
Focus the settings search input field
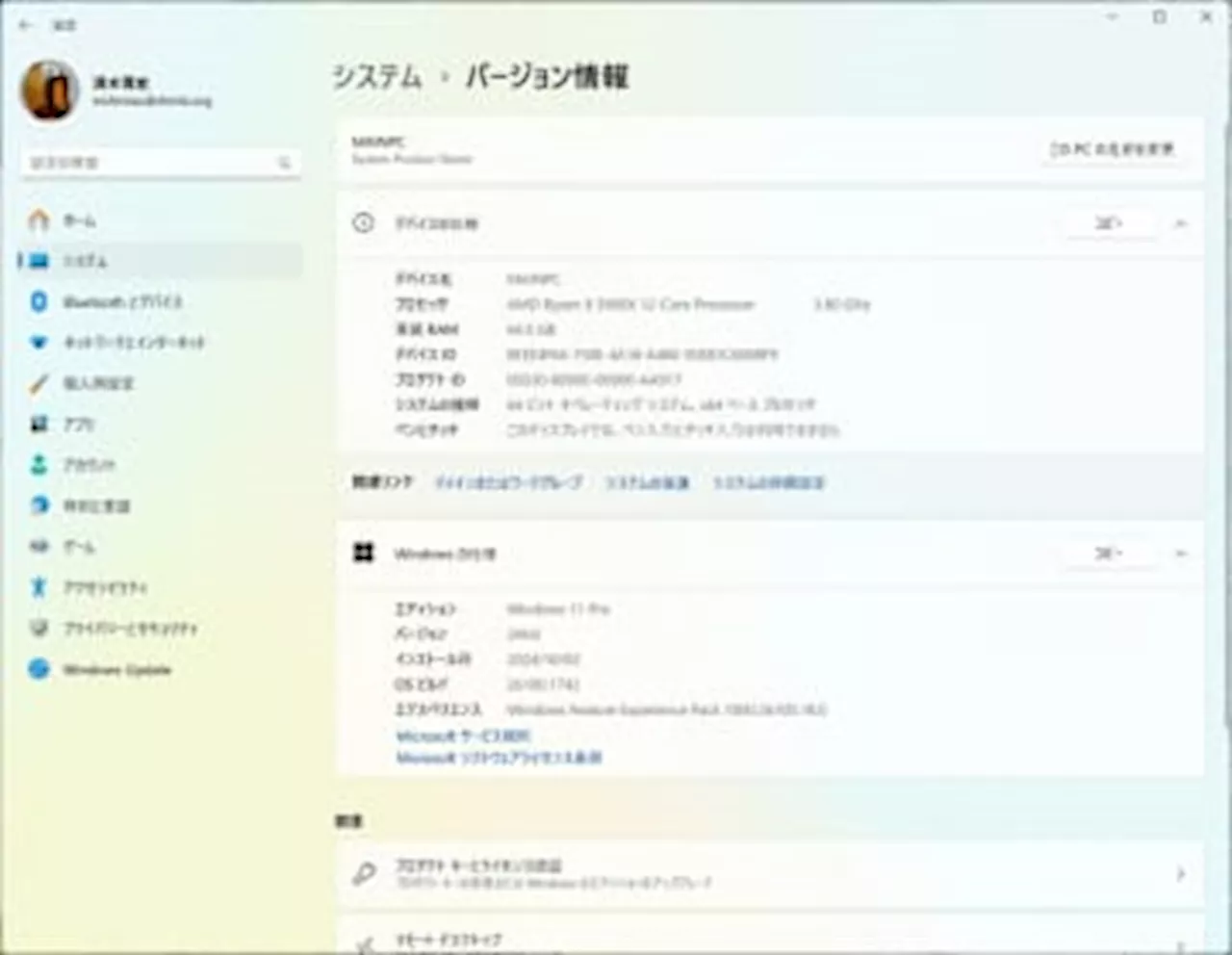(x=161, y=163)
